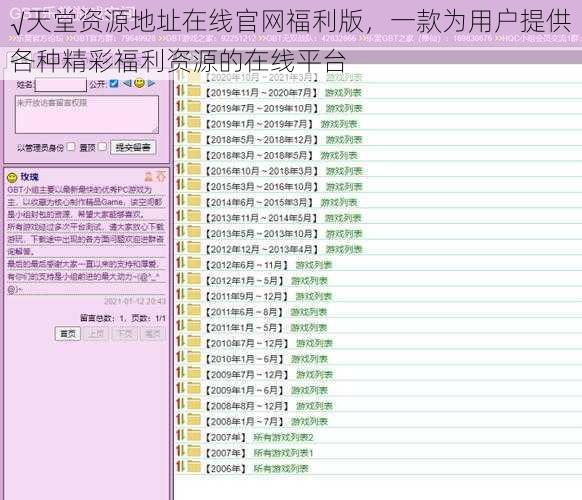Open folder icon for 2009年1月～6月
The image size is (582, 500).
tap(194, 389)
